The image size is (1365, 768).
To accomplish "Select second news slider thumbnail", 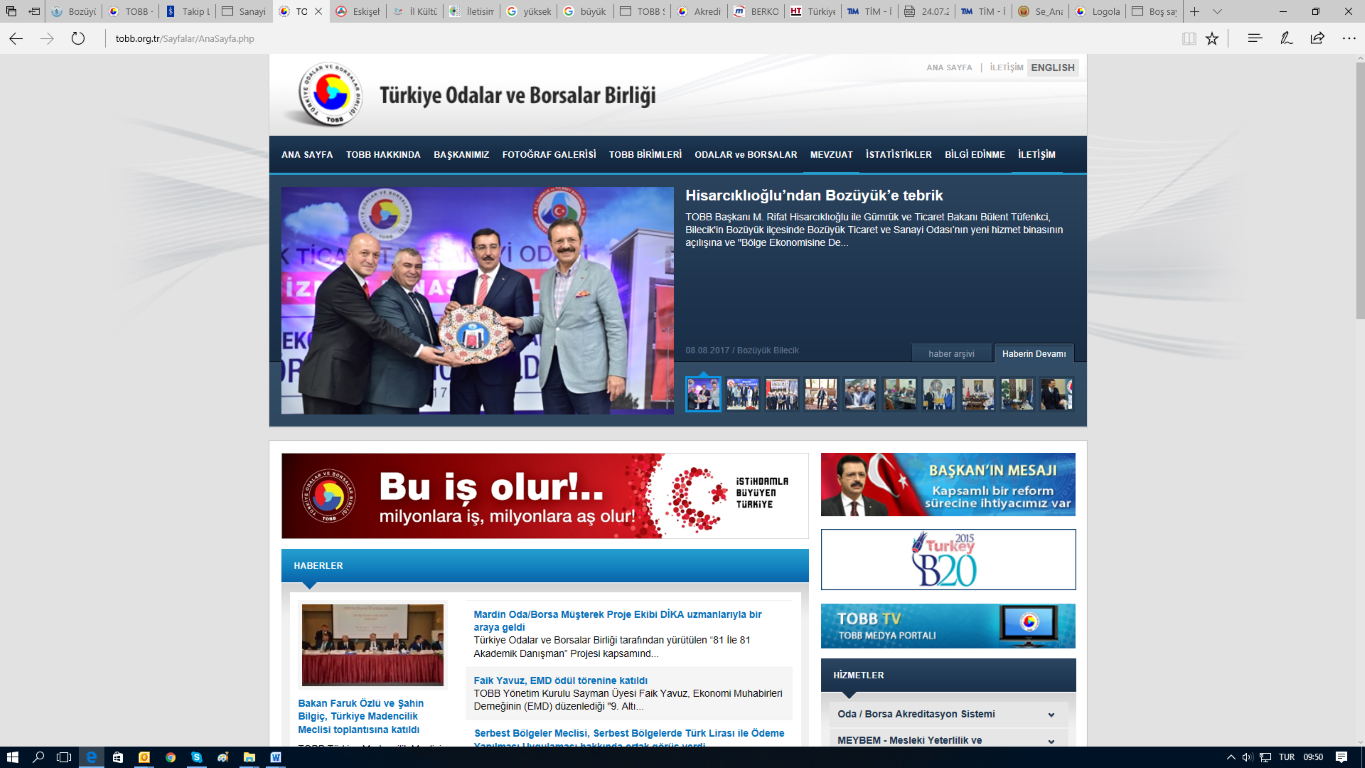I will [x=743, y=394].
